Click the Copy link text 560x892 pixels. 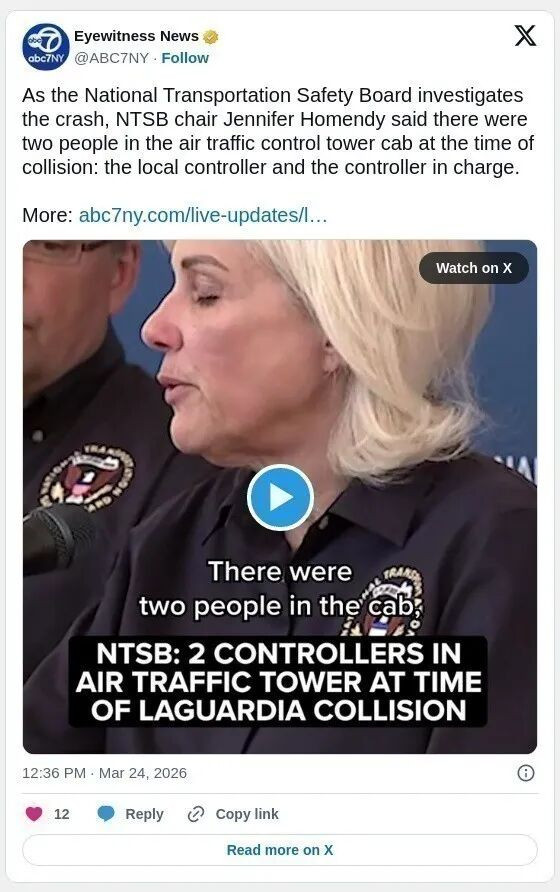(x=247, y=814)
